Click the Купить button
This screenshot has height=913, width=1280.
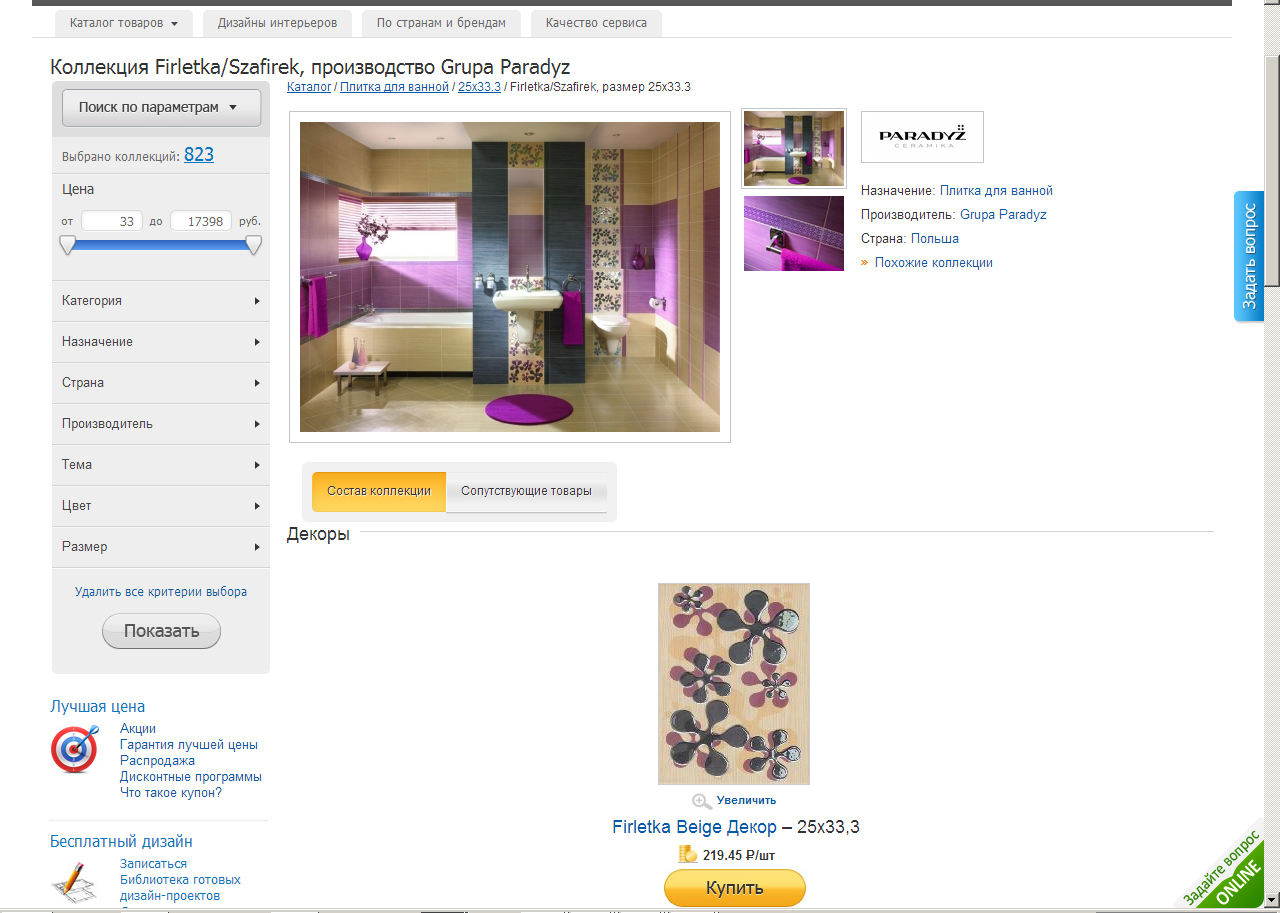pos(735,888)
